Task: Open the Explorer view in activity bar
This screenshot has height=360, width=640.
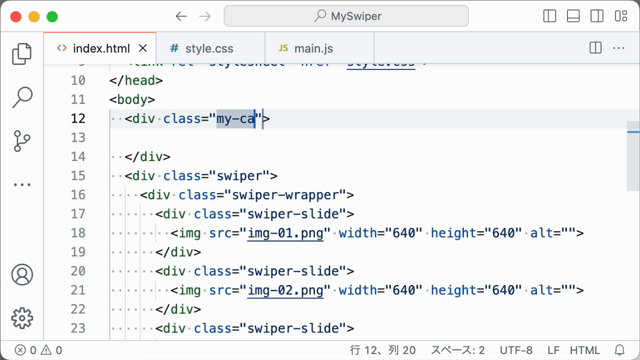Action: pos(22,54)
